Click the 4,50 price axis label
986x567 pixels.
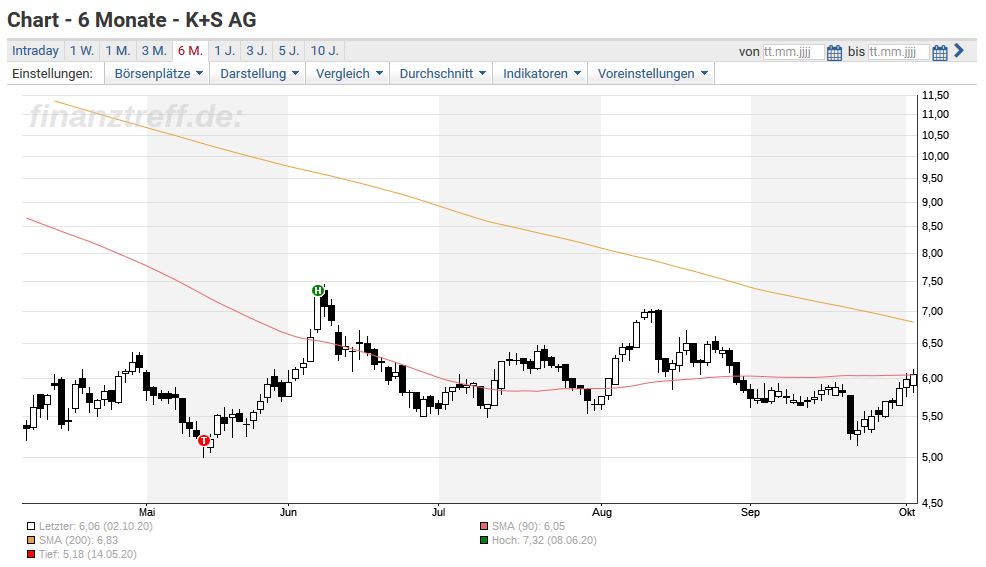[933, 503]
